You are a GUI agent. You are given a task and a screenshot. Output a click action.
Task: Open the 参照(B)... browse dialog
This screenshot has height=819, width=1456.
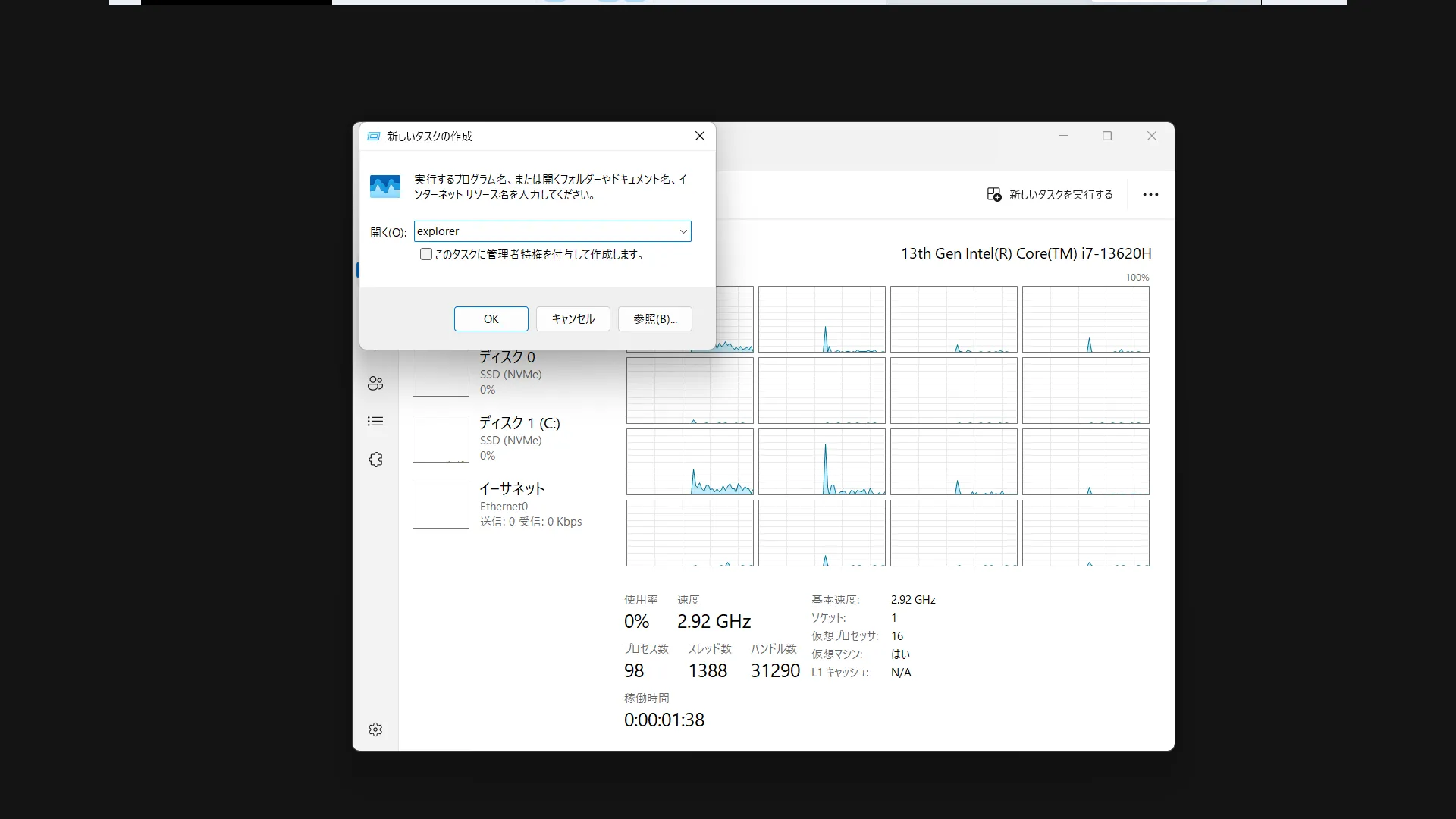654,318
